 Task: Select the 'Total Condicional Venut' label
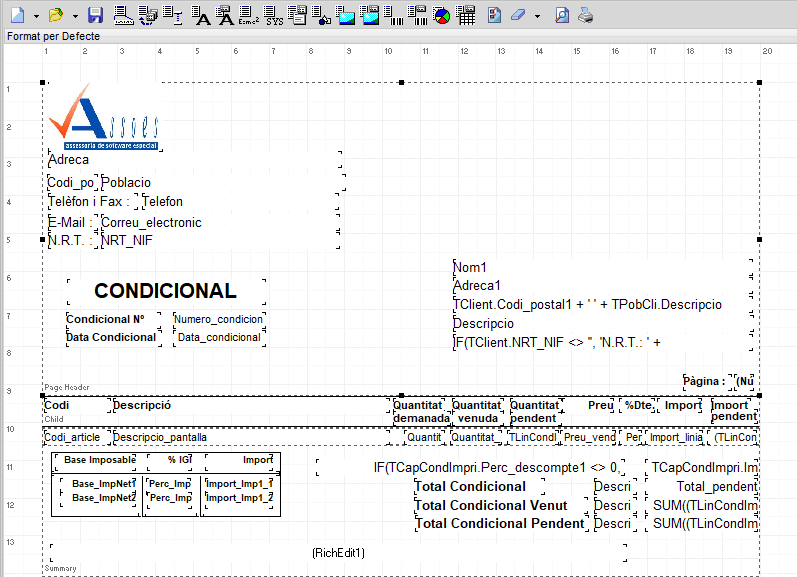500,505
